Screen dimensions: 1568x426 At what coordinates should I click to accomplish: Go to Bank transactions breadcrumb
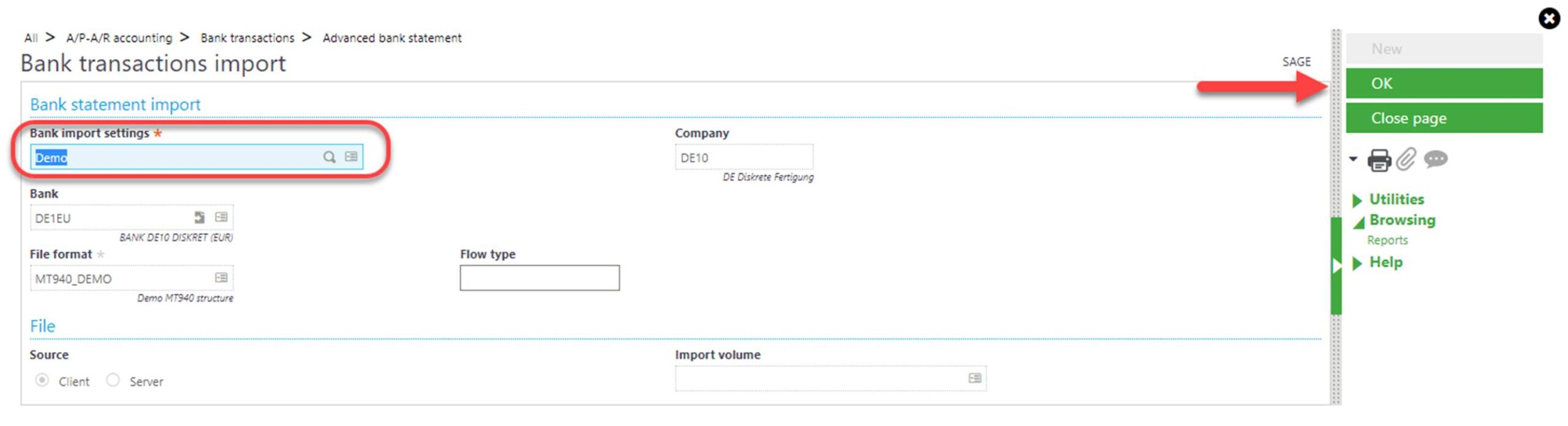point(247,38)
